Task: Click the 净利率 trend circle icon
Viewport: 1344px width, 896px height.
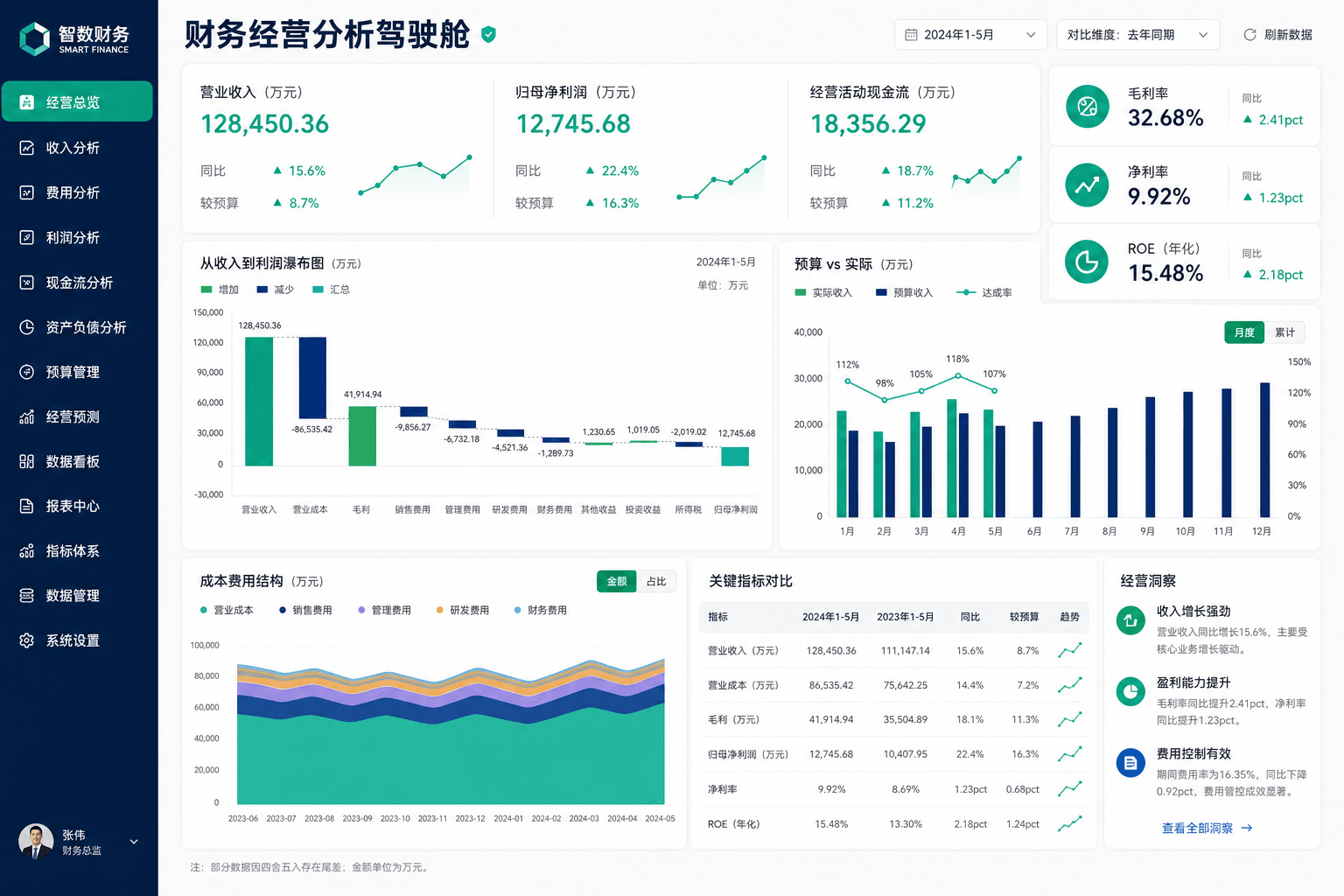Action: click(1088, 185)
